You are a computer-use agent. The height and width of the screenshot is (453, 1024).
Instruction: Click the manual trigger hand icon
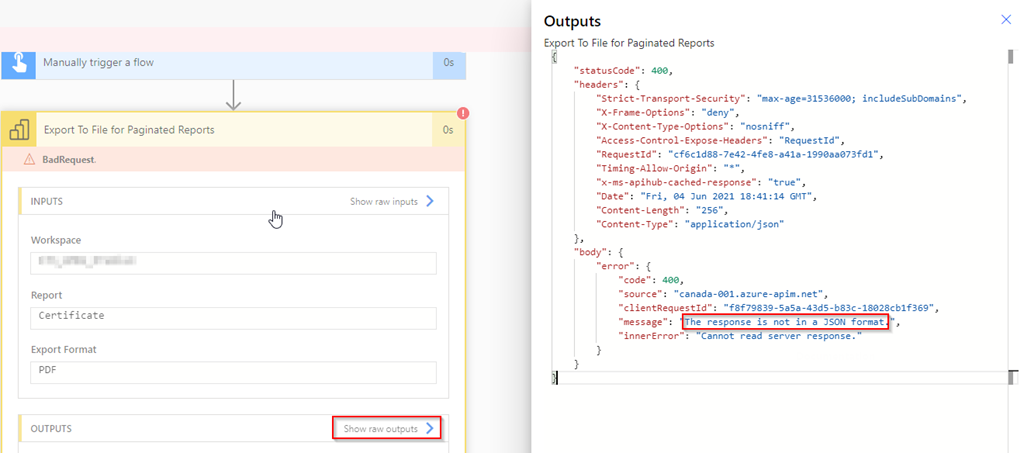pos(18,63)
